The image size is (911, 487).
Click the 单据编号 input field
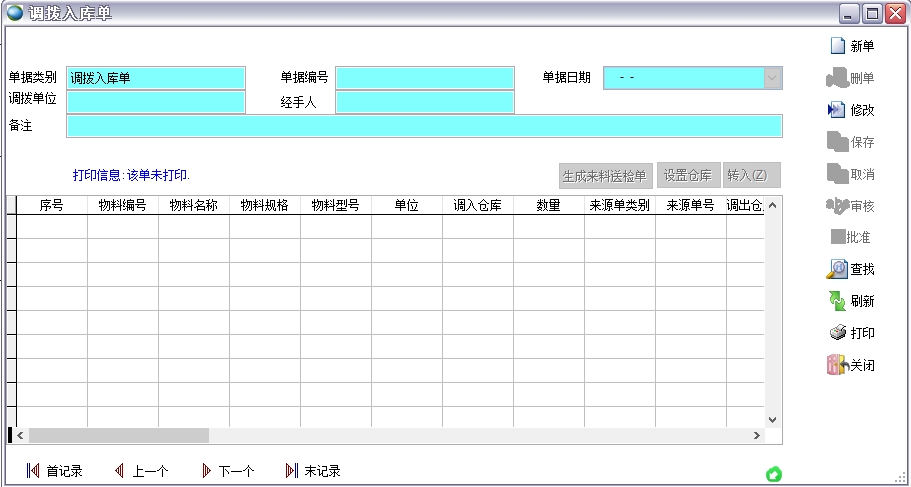point(424,78)
